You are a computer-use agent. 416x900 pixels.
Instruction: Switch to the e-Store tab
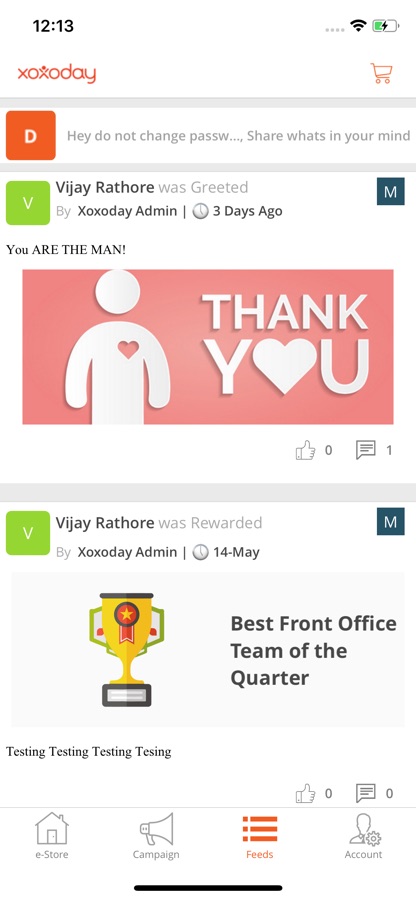click(52, 835)
